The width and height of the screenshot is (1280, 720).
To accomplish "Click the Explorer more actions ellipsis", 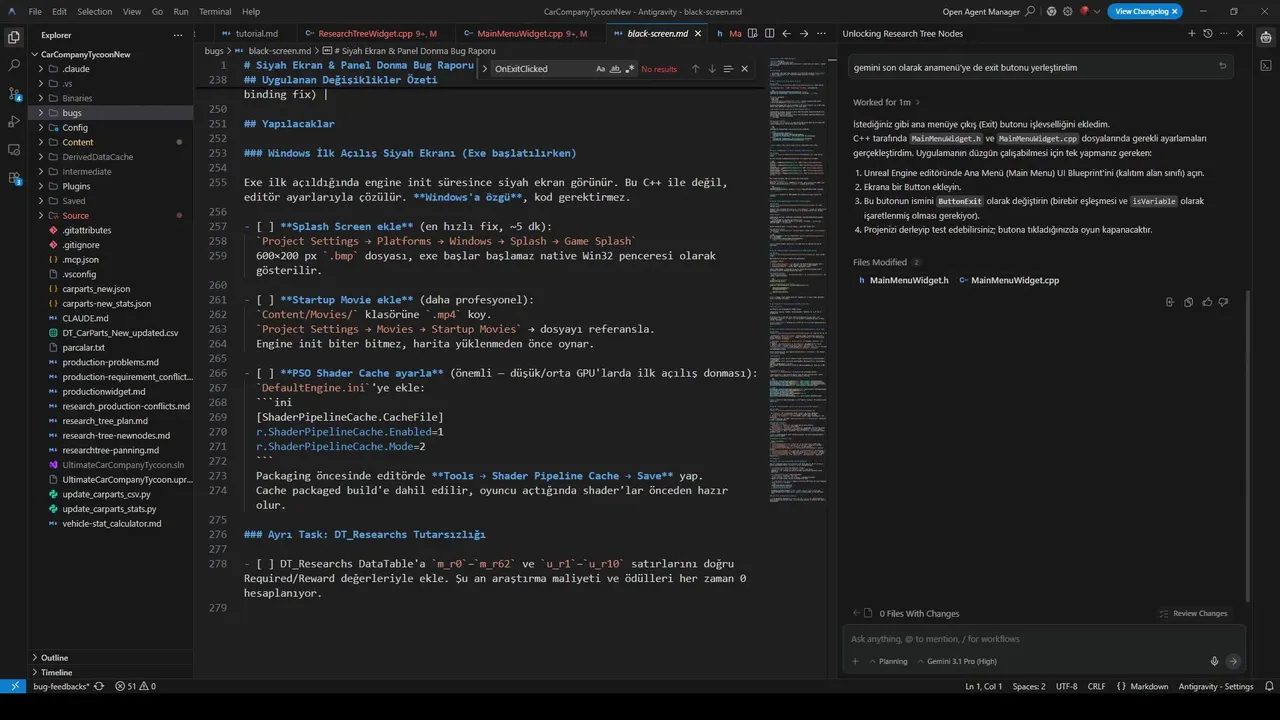I will (178, 34).
